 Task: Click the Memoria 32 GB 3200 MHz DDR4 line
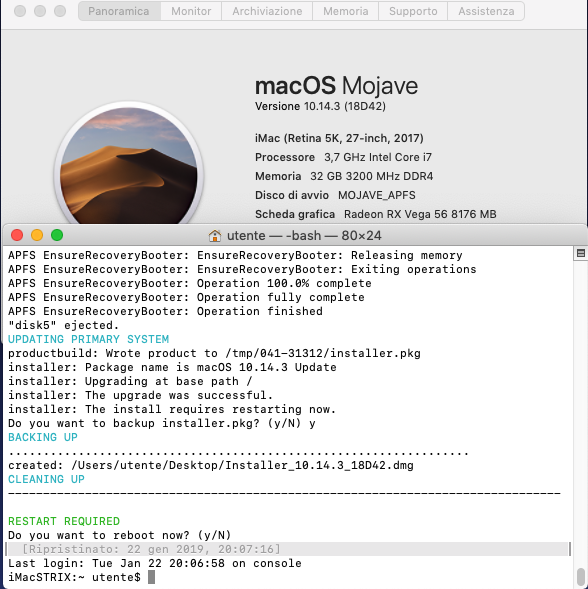344,176
